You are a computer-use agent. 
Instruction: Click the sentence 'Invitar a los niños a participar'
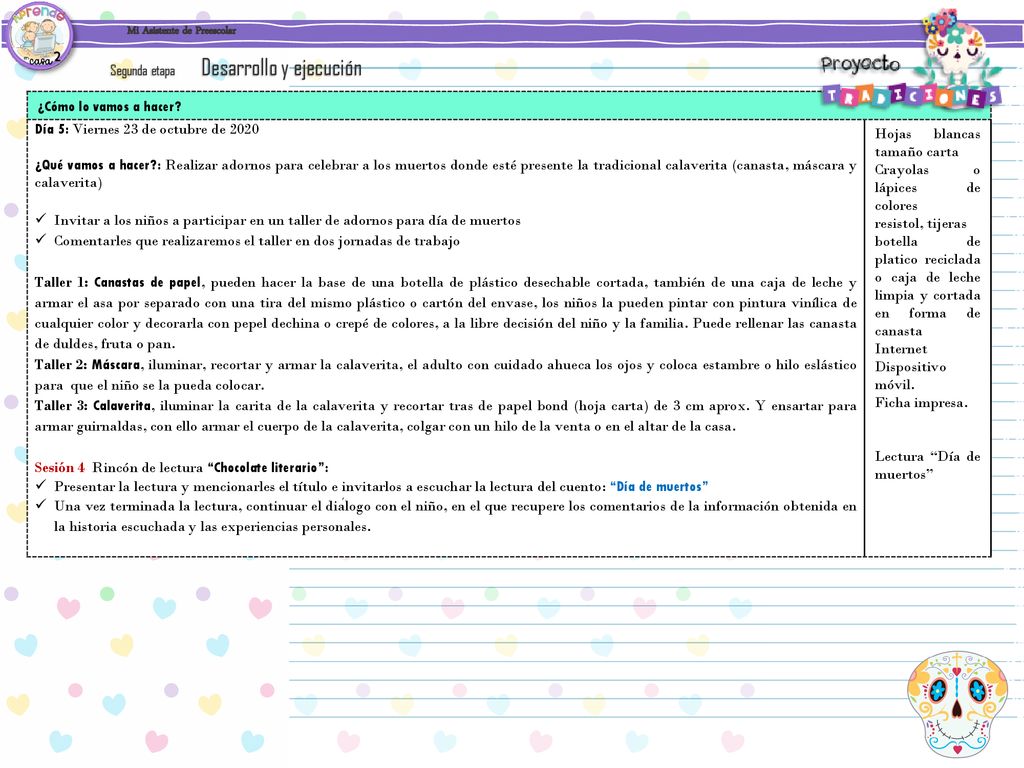tap(287, 221)
